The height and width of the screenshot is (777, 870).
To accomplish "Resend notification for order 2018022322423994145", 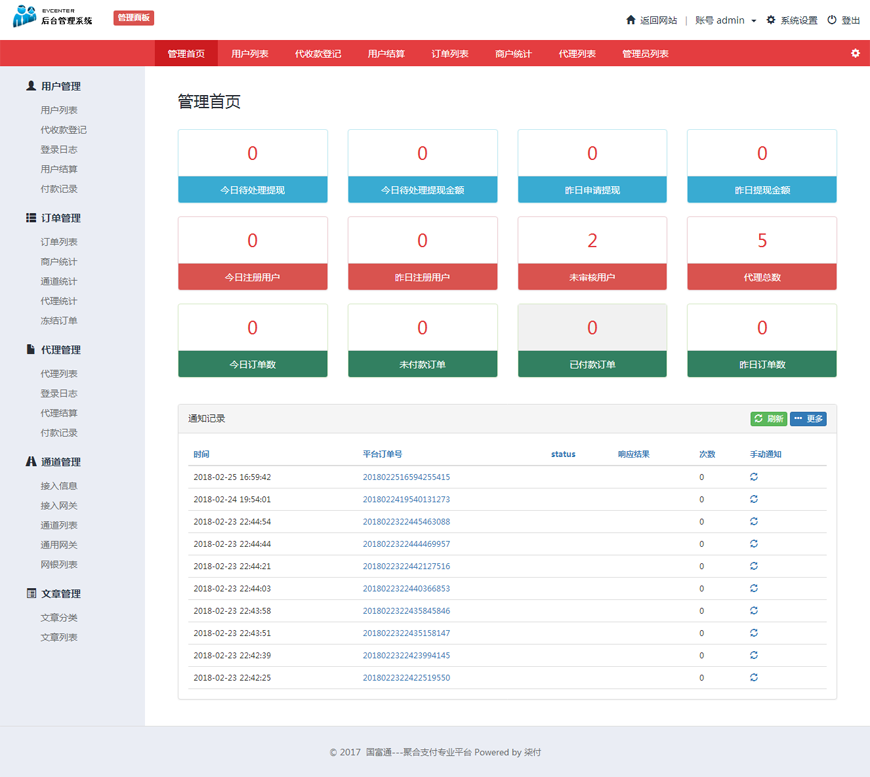I will tap(753, 655).
